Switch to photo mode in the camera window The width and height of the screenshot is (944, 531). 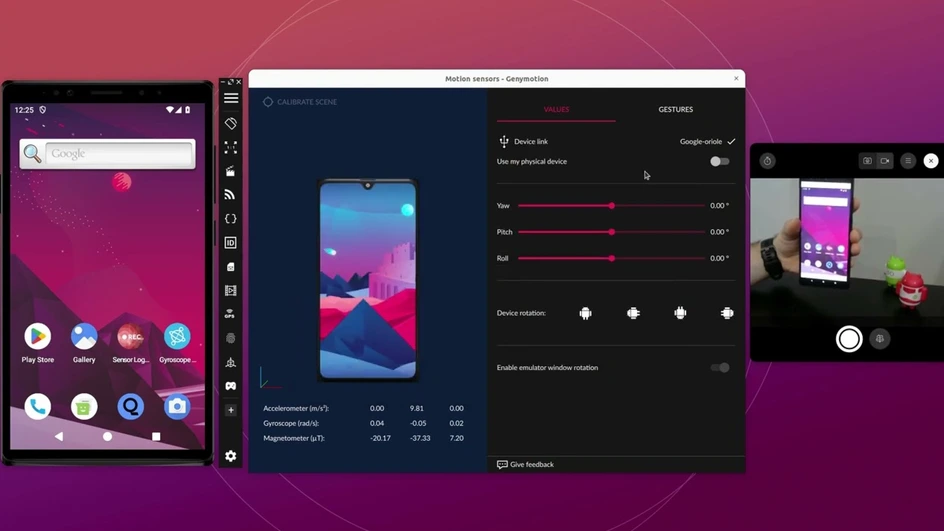[867, 161]
